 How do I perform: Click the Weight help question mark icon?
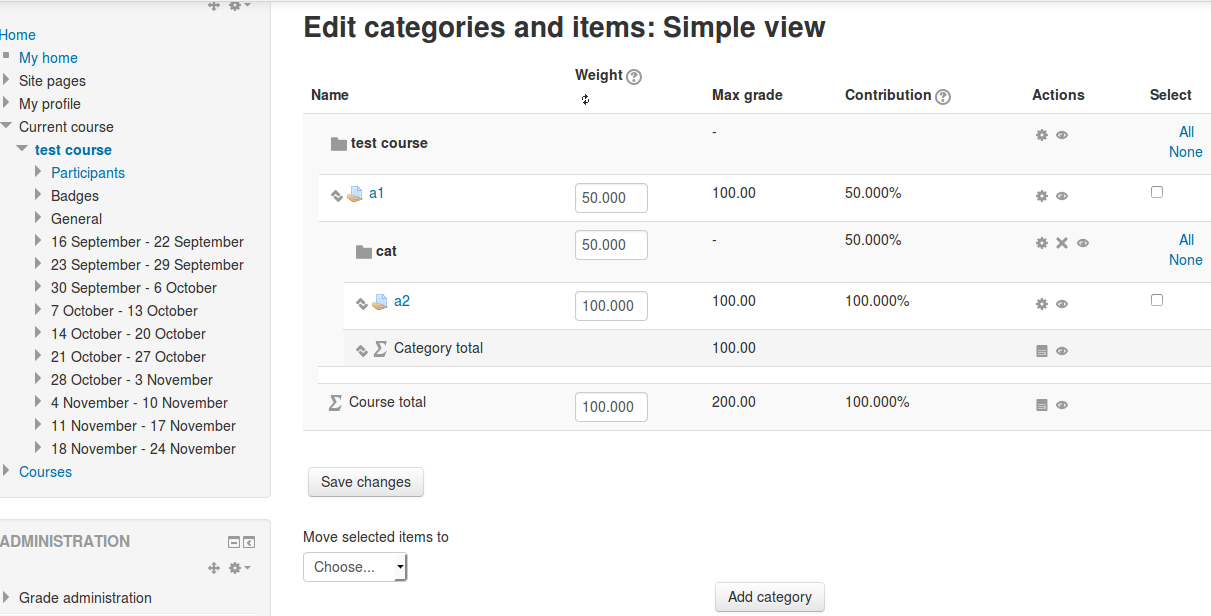click(633, 77)
